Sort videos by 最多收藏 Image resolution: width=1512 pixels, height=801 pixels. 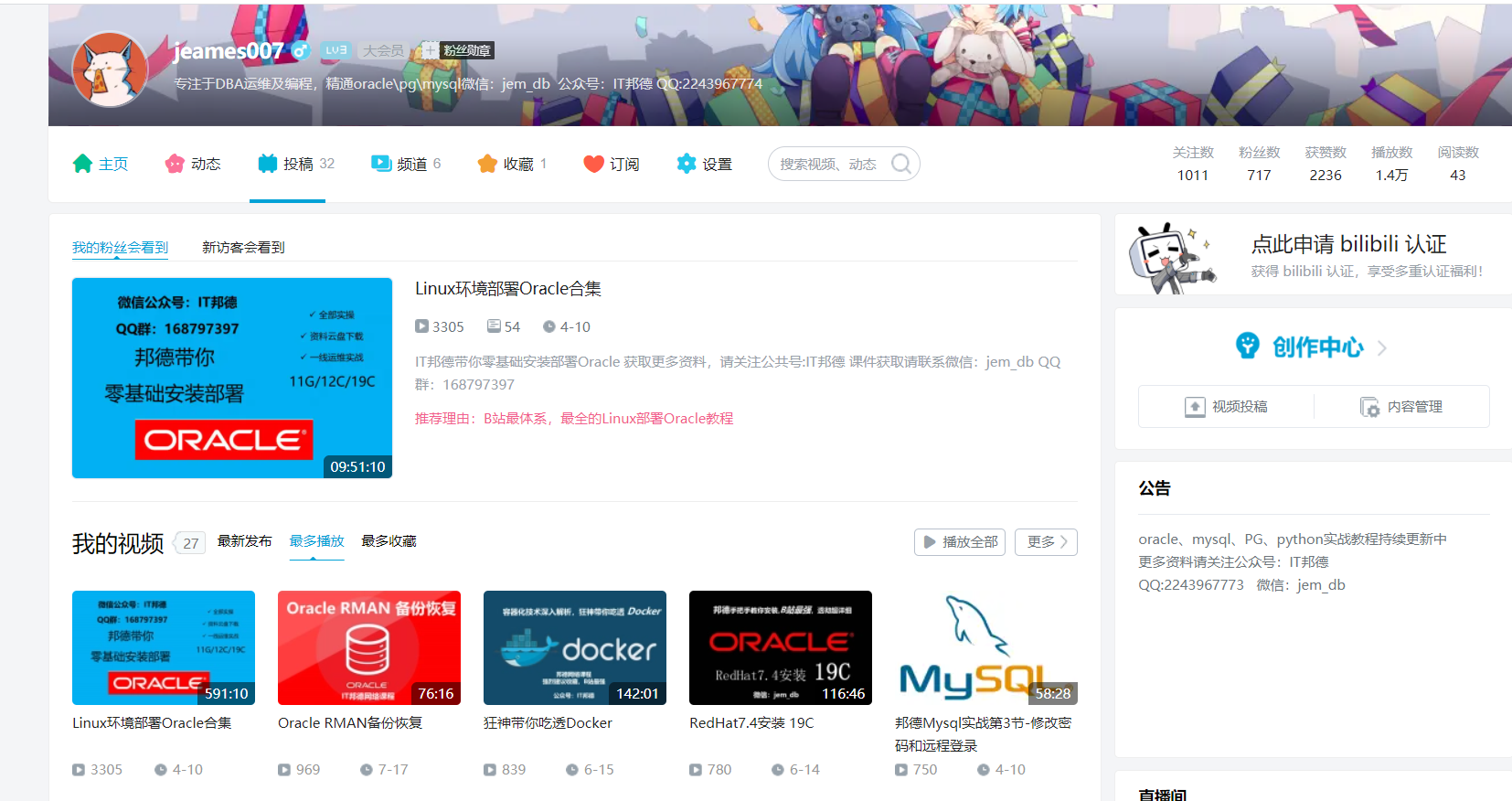(389, 541)
